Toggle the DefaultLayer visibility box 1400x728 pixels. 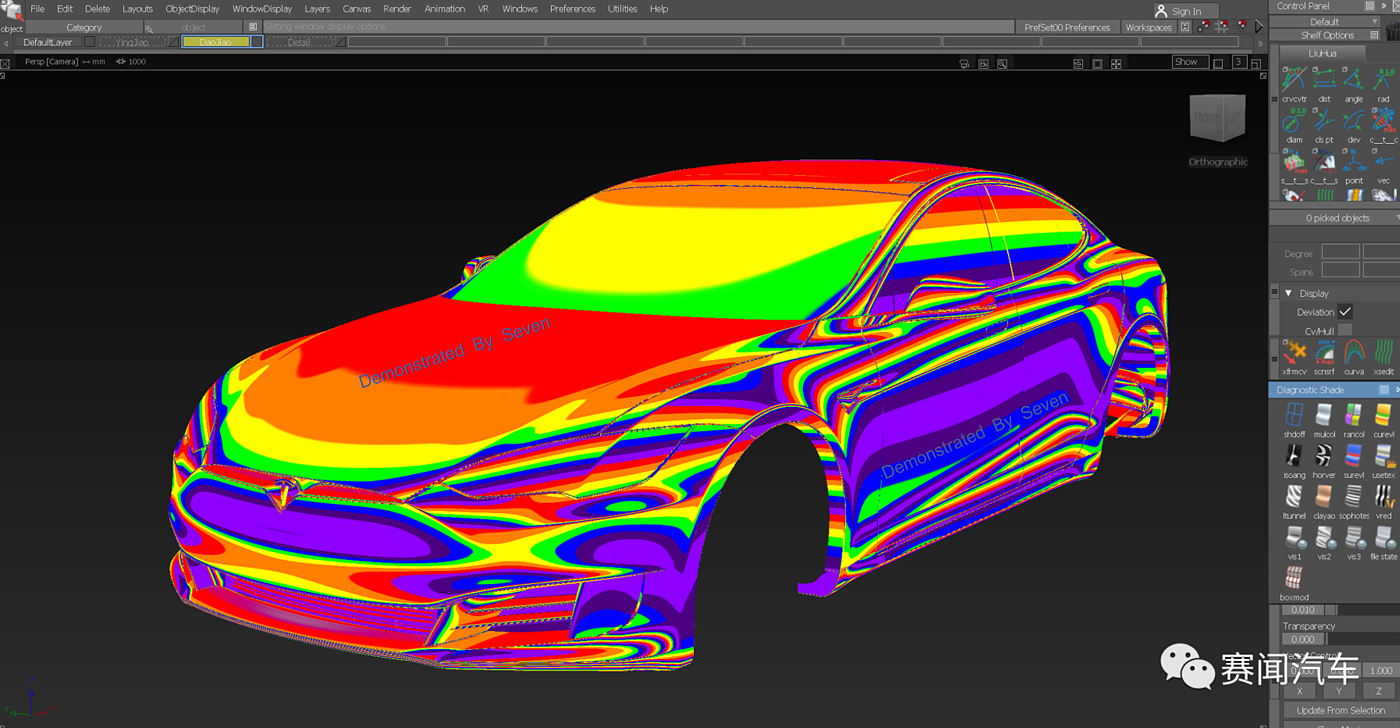click(x=89, y=42)
